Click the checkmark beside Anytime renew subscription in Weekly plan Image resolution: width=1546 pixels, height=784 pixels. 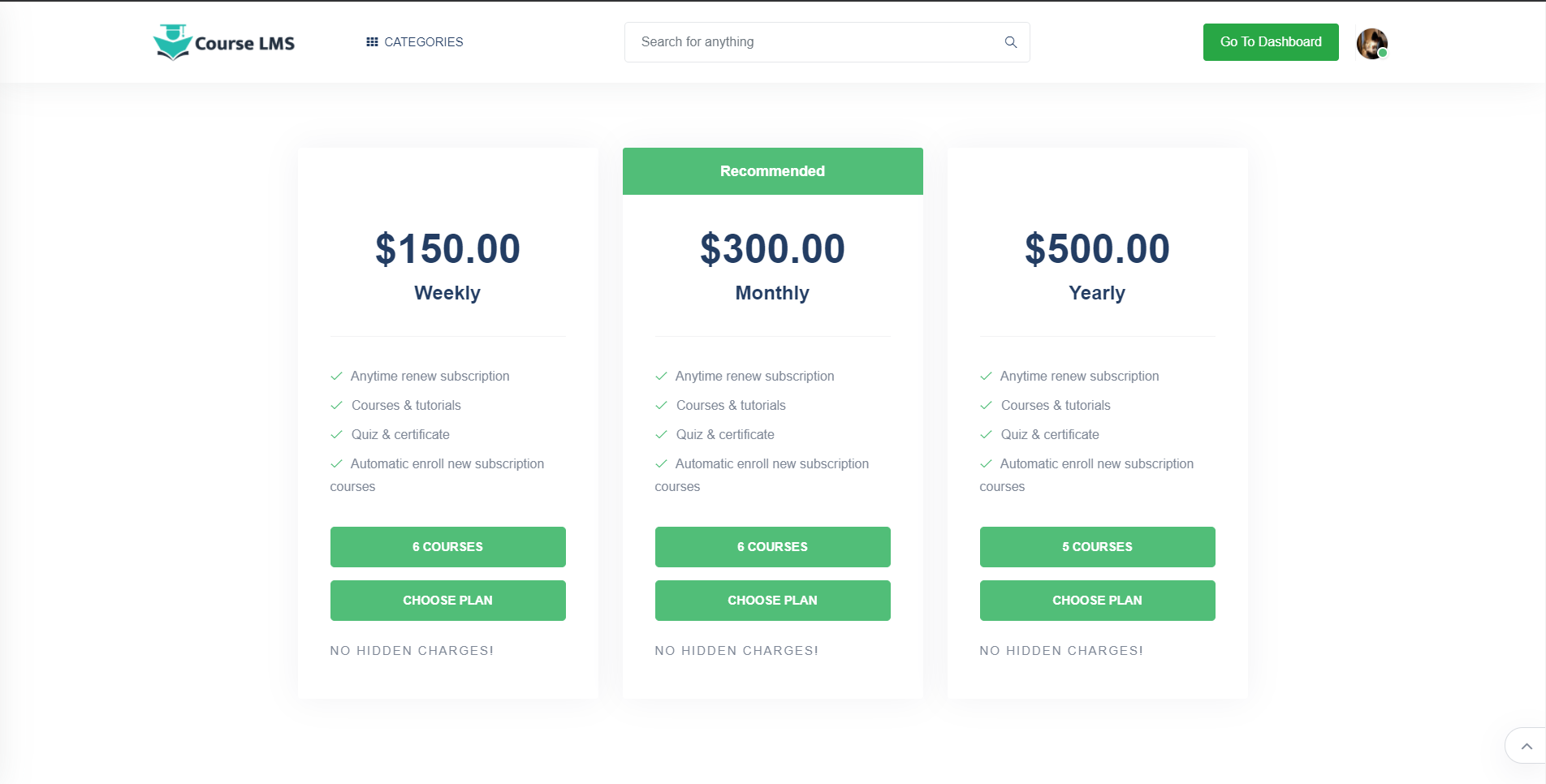tap(336, 376)
